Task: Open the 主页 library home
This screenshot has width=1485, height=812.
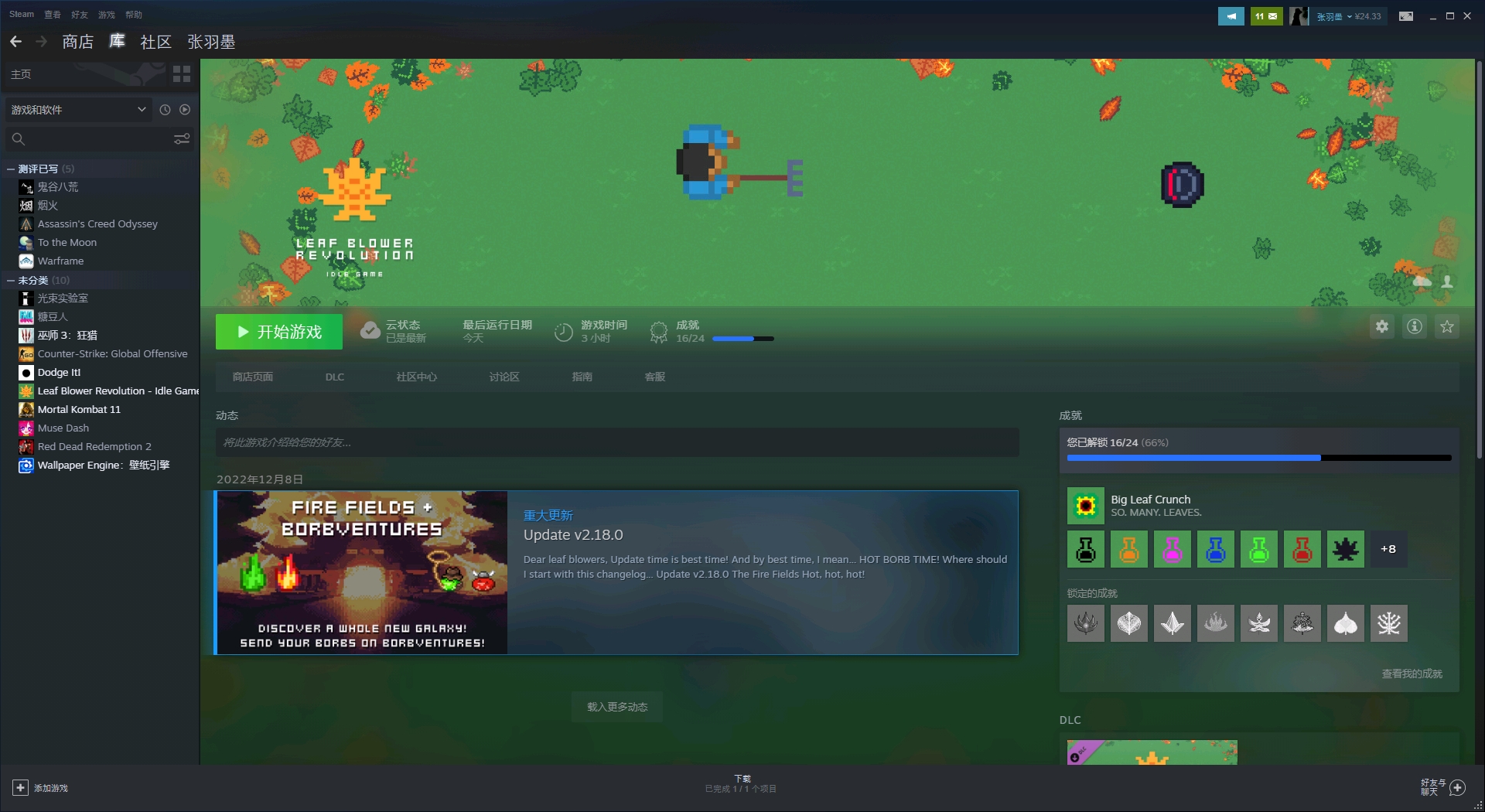Action: coord(22,74)
